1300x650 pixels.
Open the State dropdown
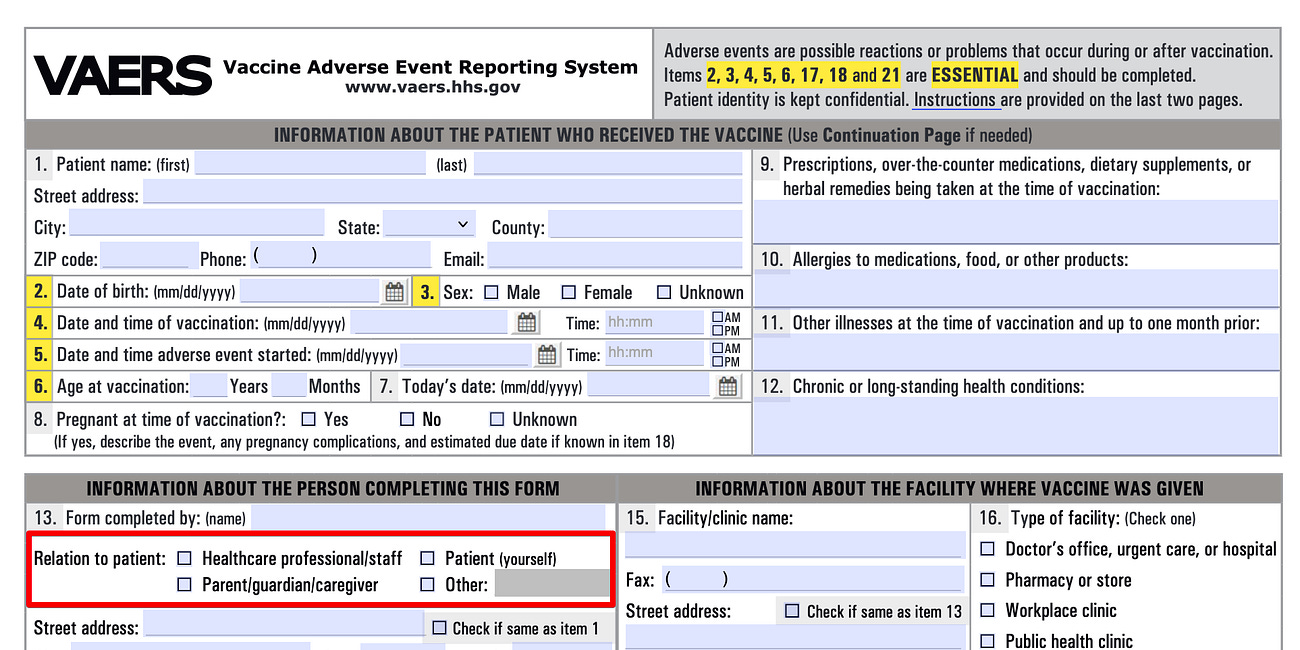[x=430, y=224]
